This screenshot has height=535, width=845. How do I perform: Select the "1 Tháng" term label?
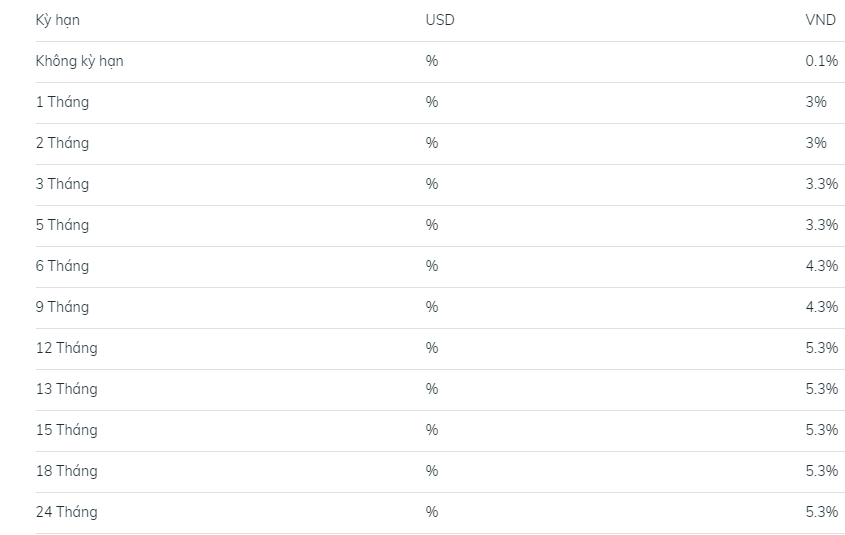(x=62, y=102)
